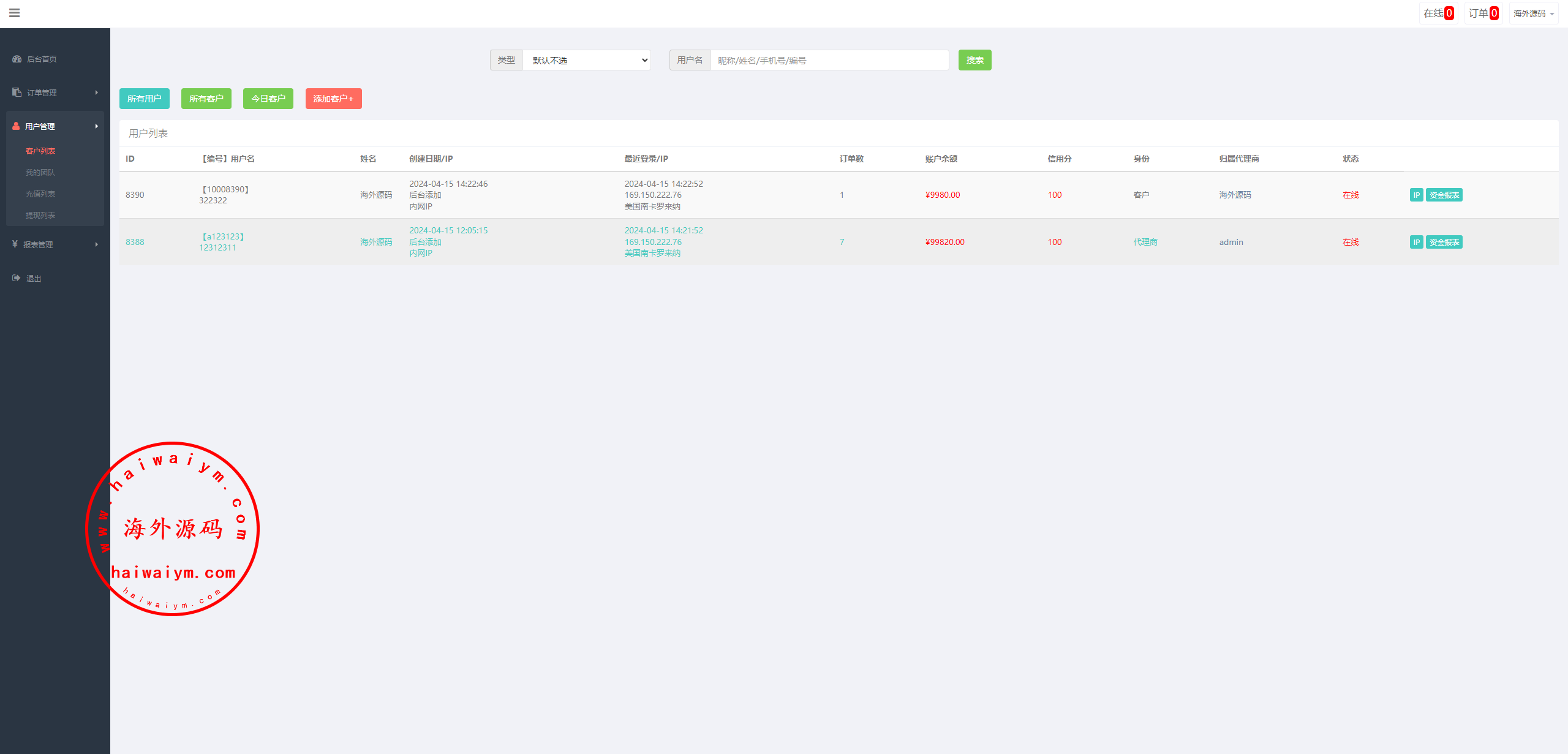Click the yen icon for 报表管理

click(x=15, y=244)
